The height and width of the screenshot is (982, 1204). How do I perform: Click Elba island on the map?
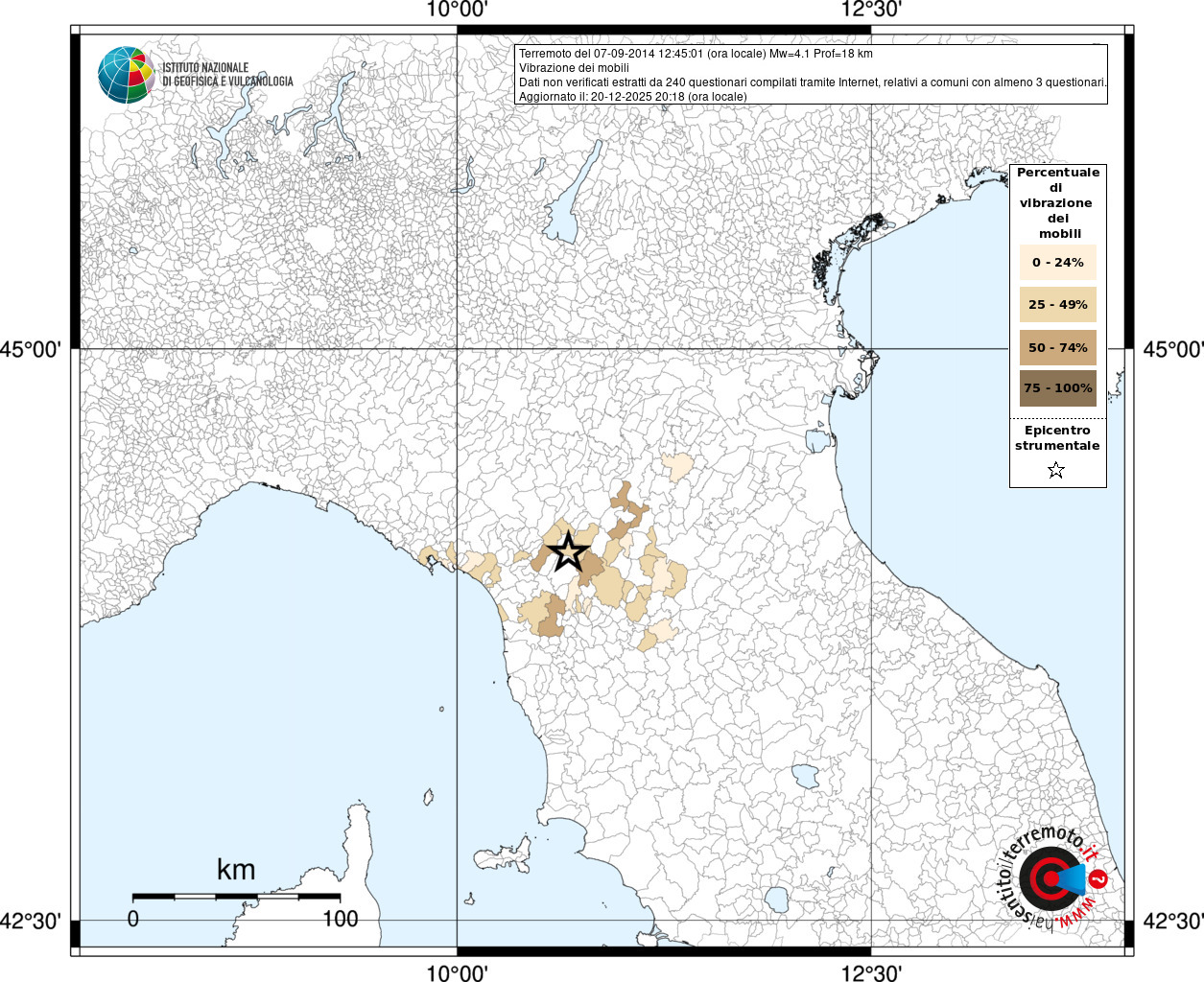(x=503, y=854)
